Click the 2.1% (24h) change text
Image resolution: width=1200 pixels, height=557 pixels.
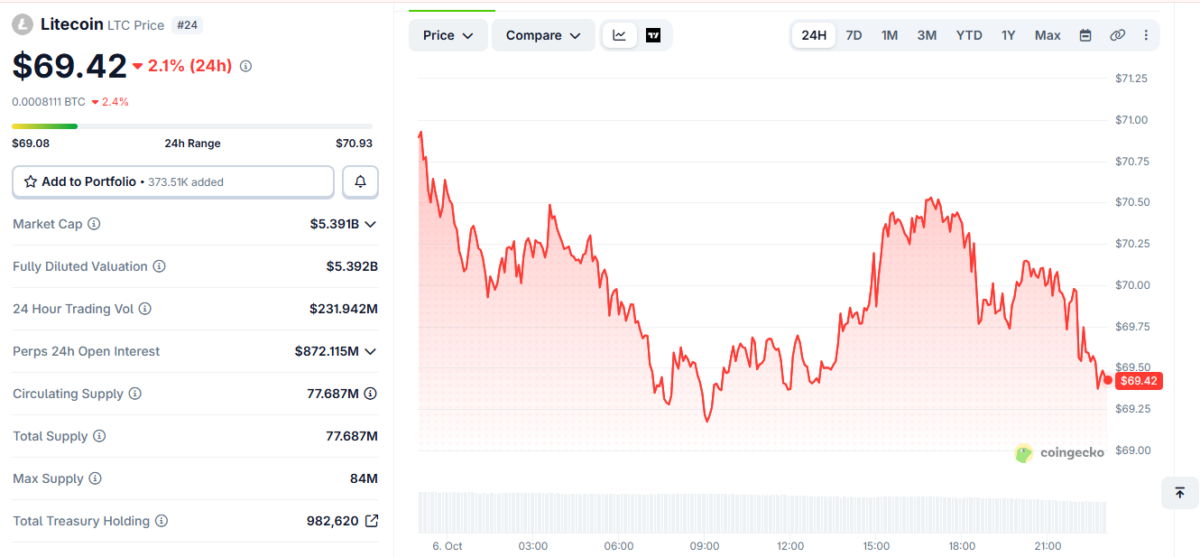coord(190,66)
